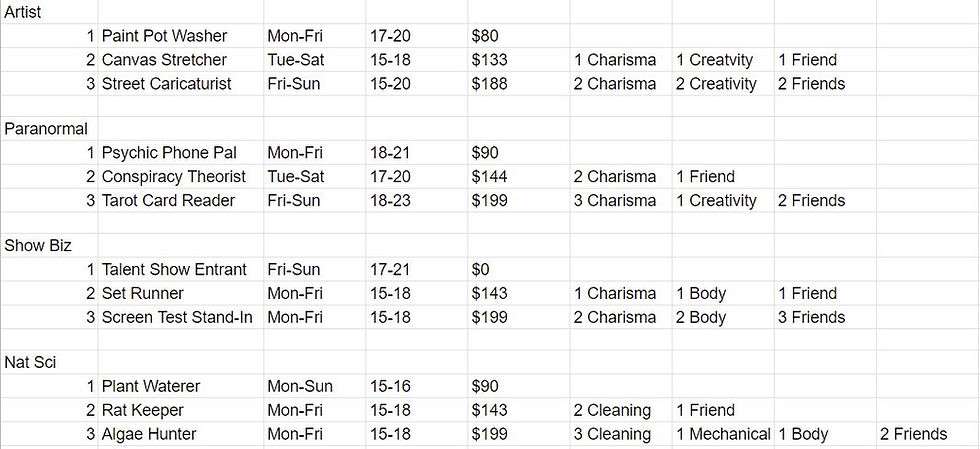This screenshot has height=449, width=980.
Task: Click the Algae Hunter cell
Action: 149,434
